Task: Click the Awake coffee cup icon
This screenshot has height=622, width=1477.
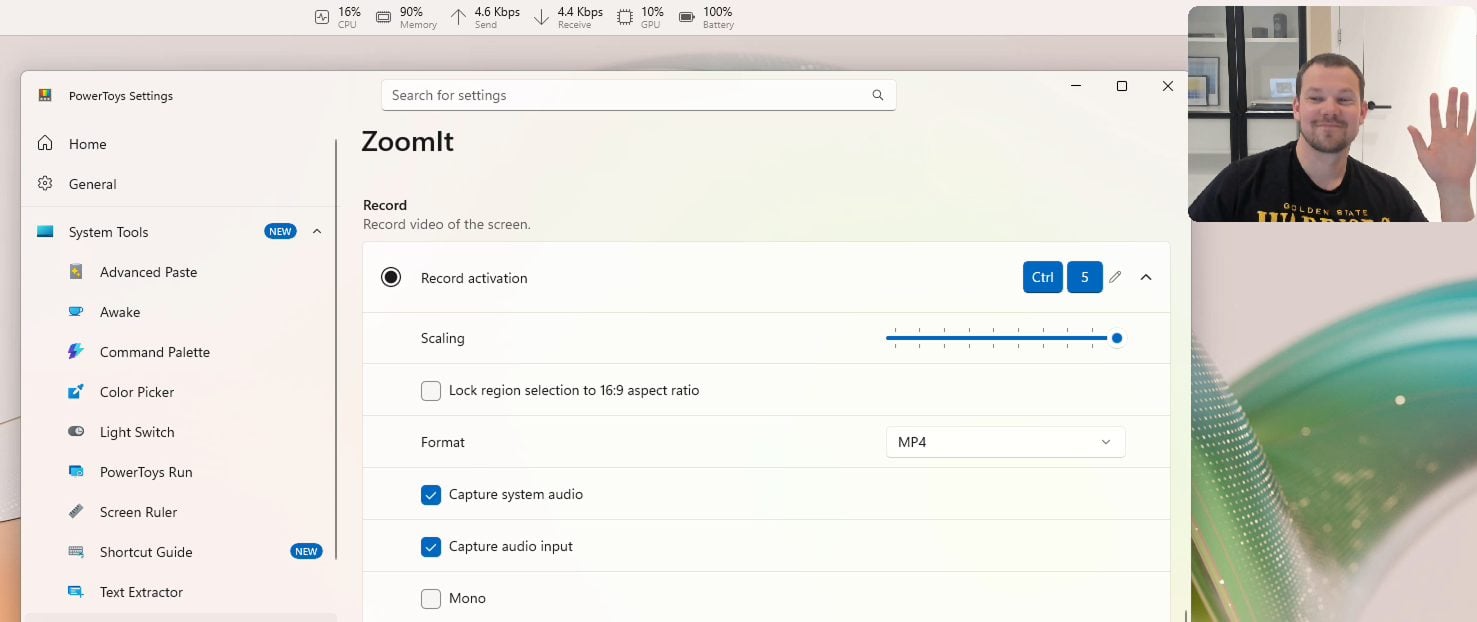Action: click(76, 311)
